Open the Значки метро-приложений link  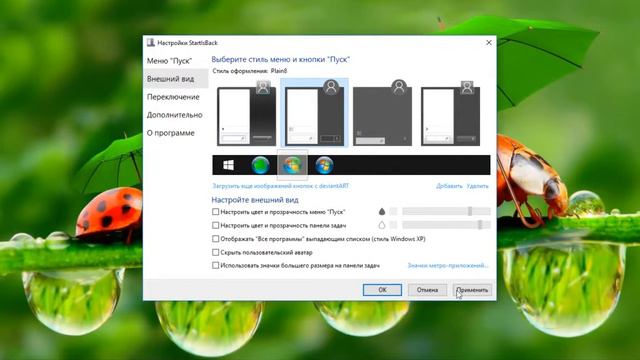pyautogui.click(x=448, y=265)
